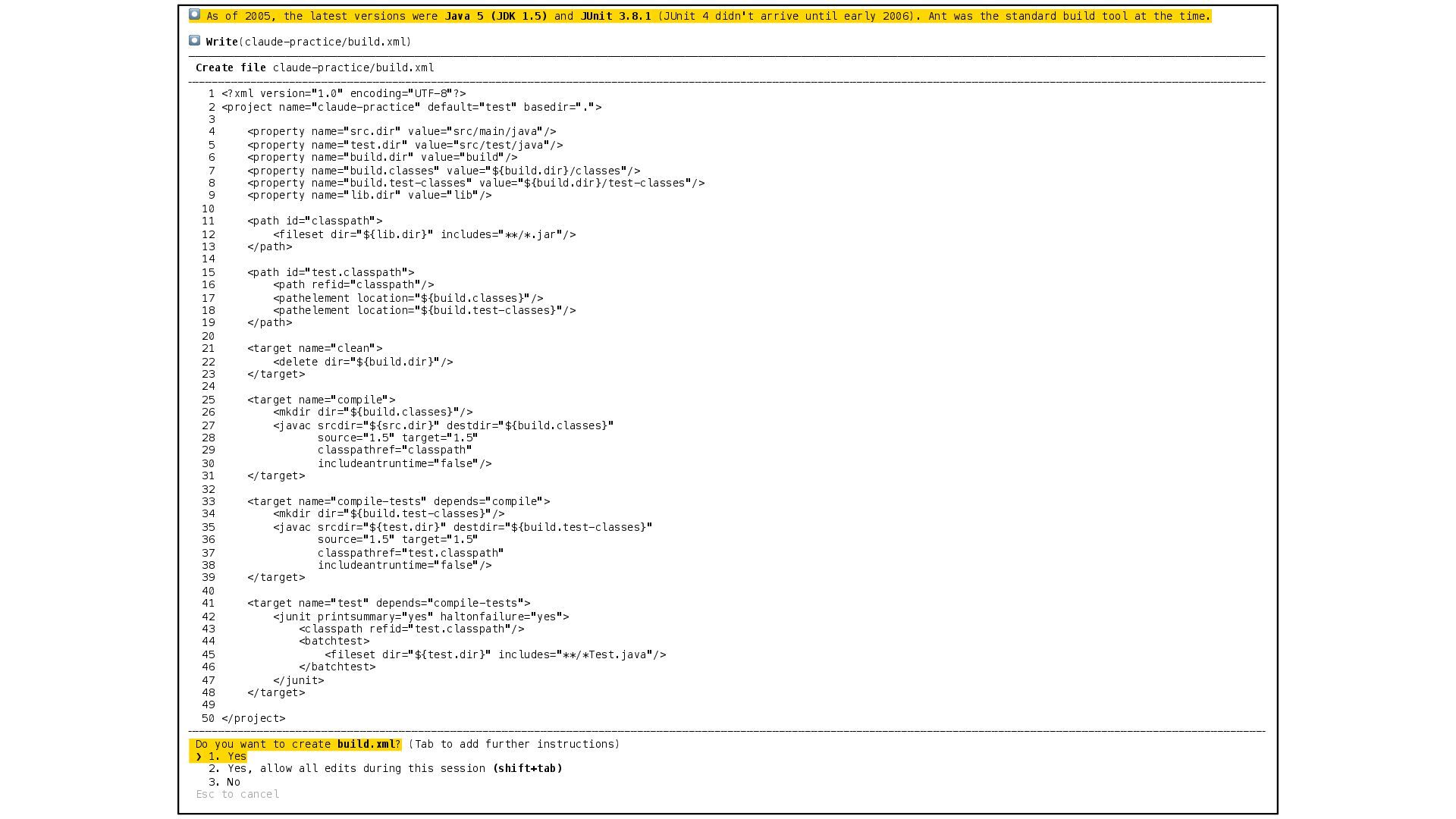Click the fileset includes="**/*Test.java" line

495,654
